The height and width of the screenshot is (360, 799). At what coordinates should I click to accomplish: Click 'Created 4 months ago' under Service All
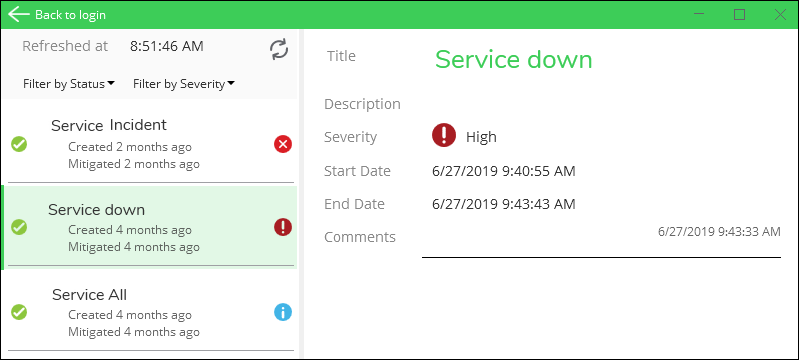coord(130,315)
